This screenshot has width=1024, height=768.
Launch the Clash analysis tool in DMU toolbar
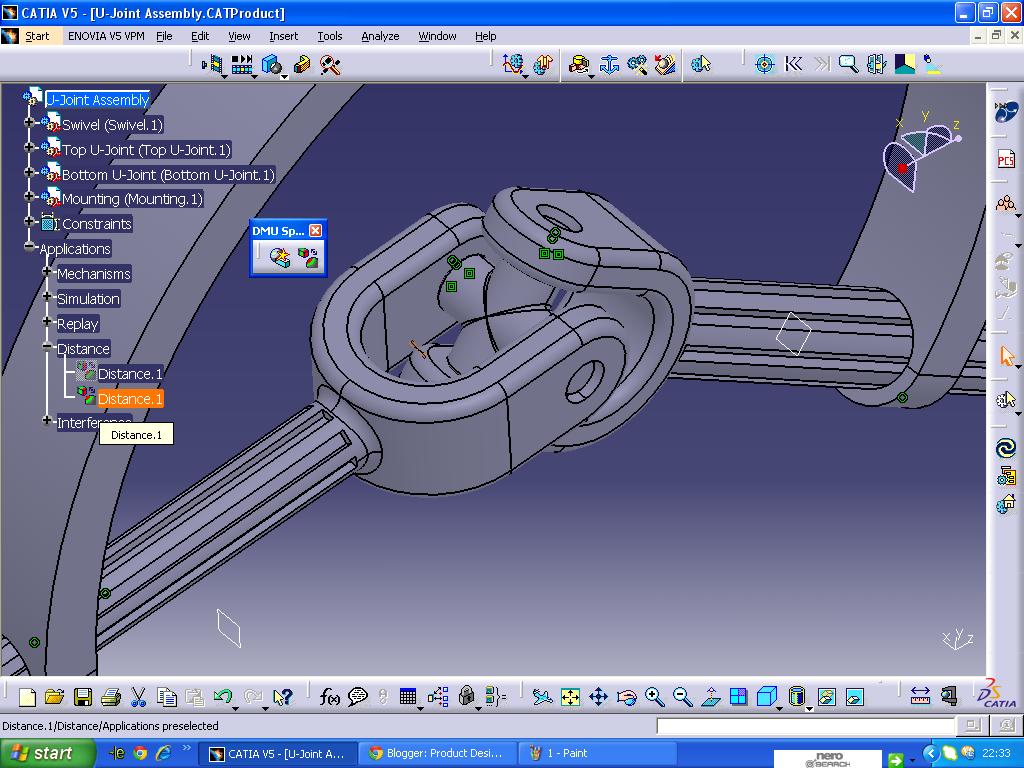(x=279, y=257)
